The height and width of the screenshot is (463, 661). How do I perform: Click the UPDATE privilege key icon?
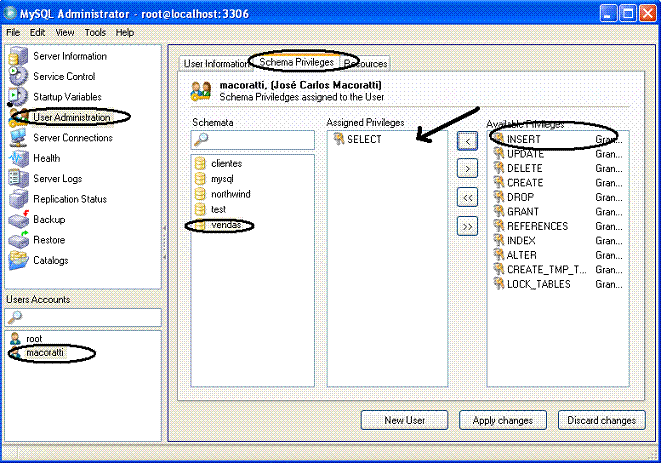(x=499, y=153)
